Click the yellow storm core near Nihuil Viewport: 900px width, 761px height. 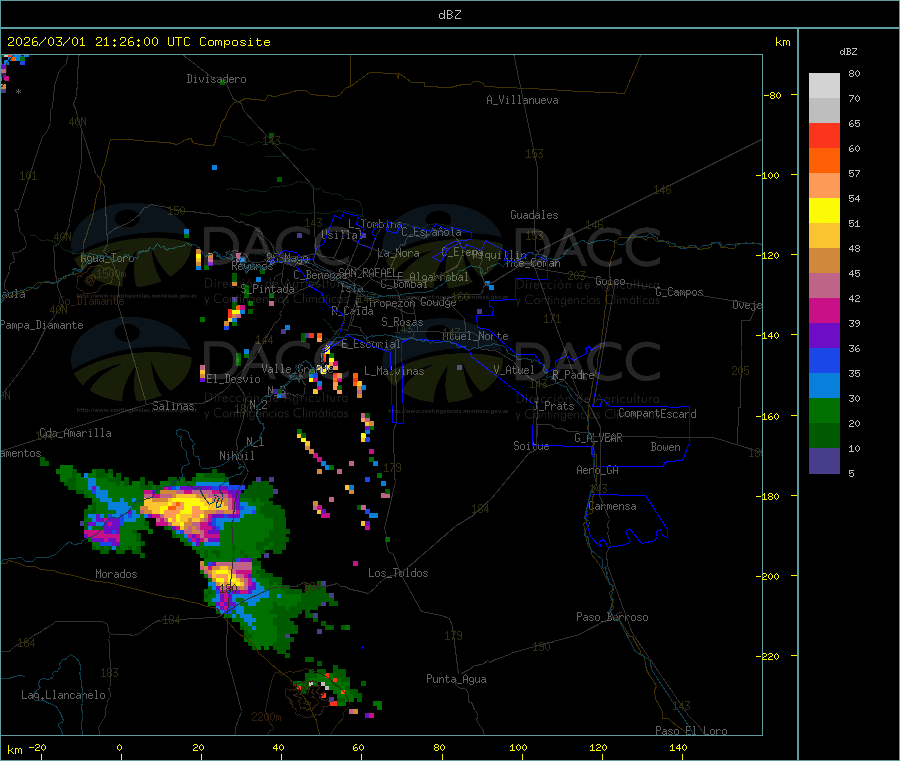[x=185, y=508]
